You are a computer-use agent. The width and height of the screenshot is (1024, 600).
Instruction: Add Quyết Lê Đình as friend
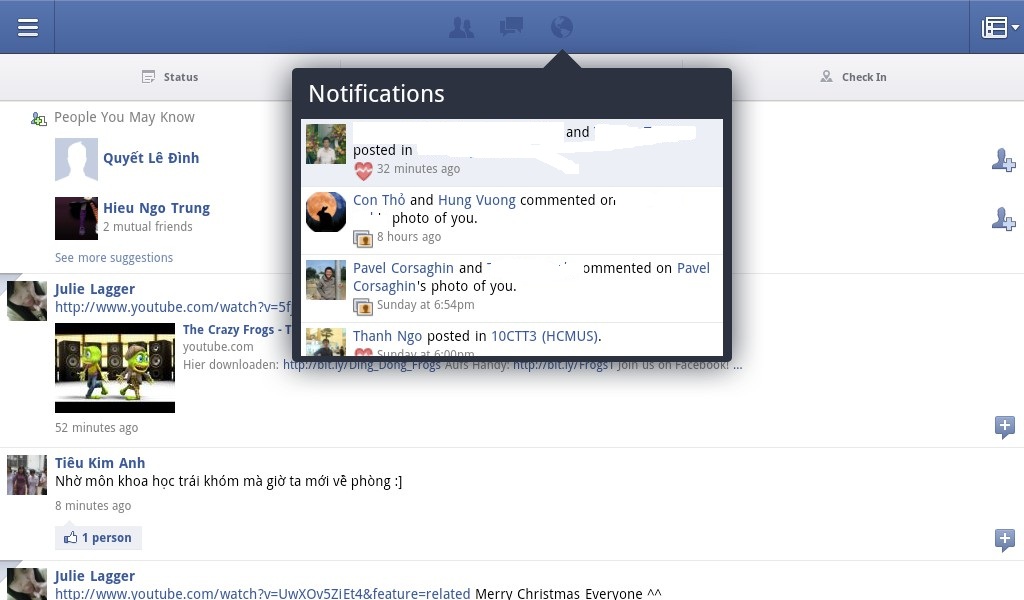coord(1003,160)
